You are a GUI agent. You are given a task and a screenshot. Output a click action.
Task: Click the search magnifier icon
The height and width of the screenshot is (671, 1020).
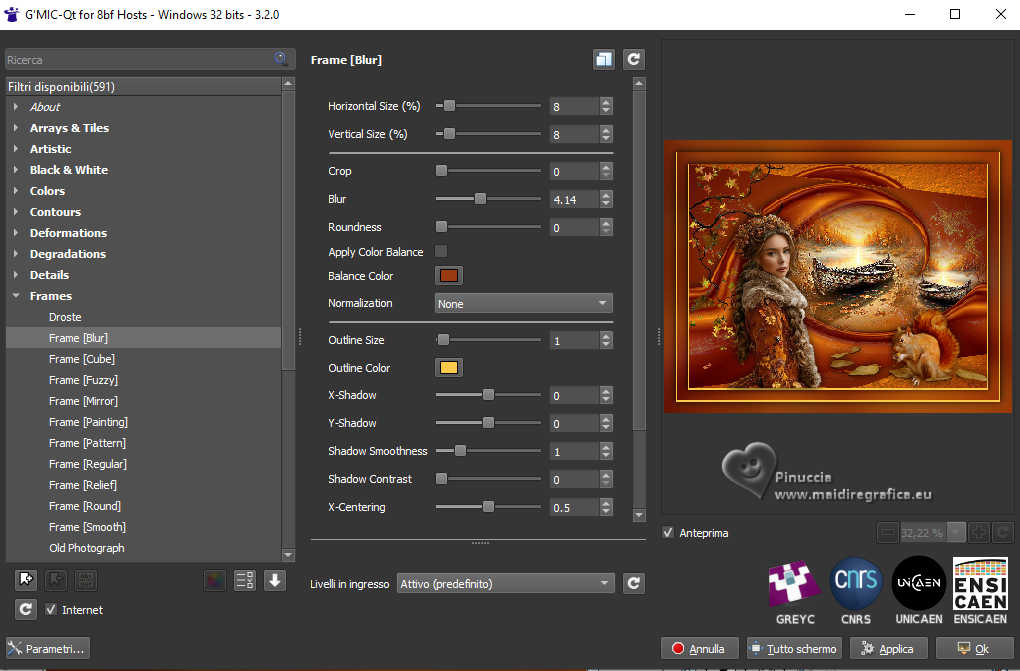click(x=281, y=59)
